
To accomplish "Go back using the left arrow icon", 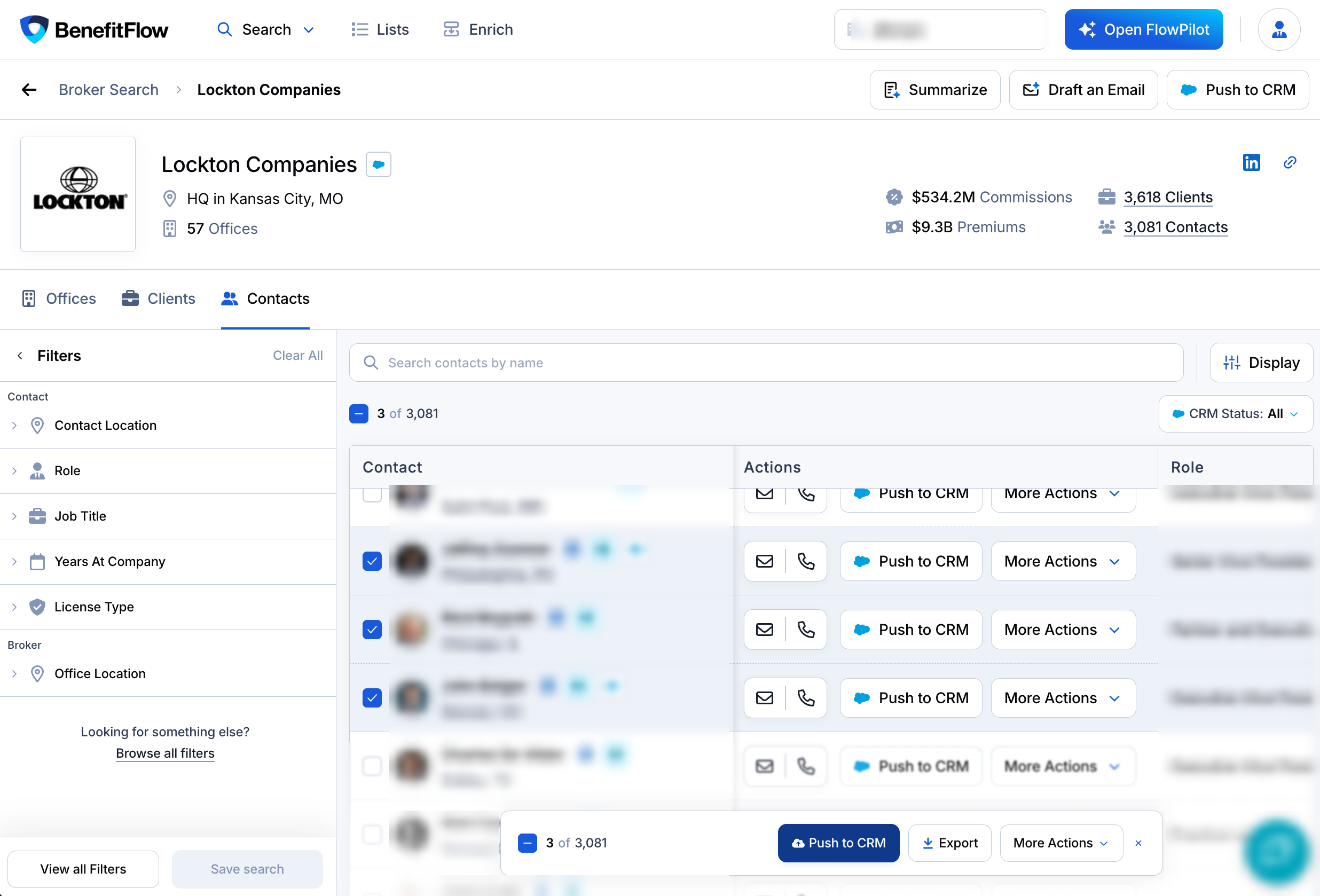I will click(29, 90).
